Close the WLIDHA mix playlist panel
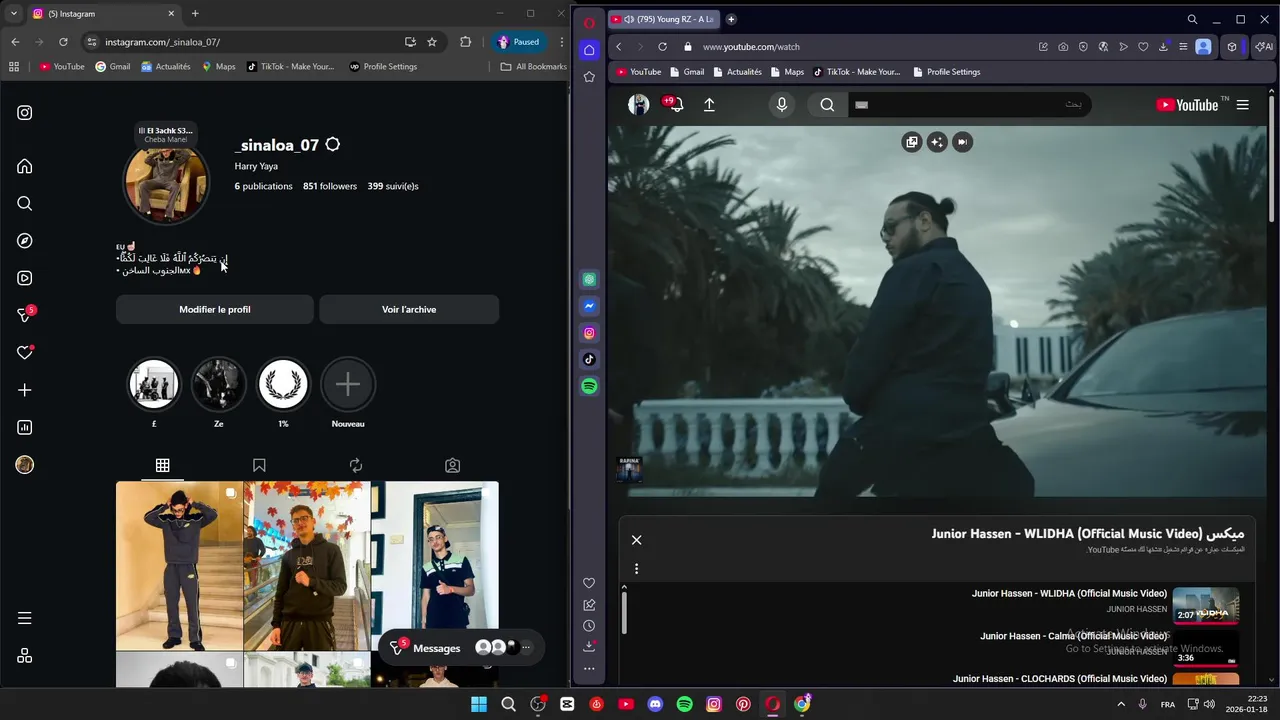The image size is (1280, 720). [636, 540]
